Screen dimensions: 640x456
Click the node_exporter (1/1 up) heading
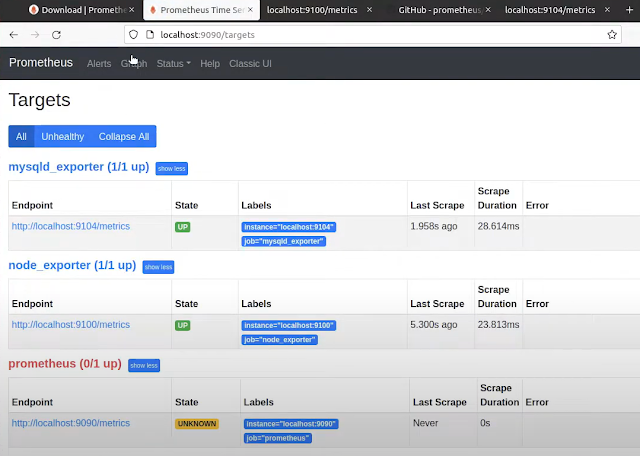click(x=72, y=265)
